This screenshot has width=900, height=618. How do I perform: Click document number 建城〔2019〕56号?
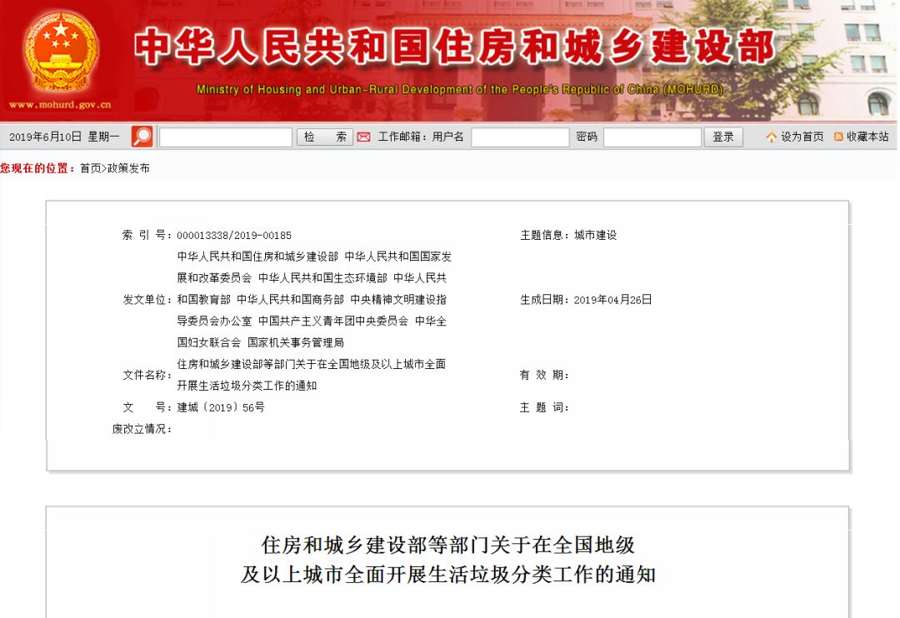click(x=221, y=407)
